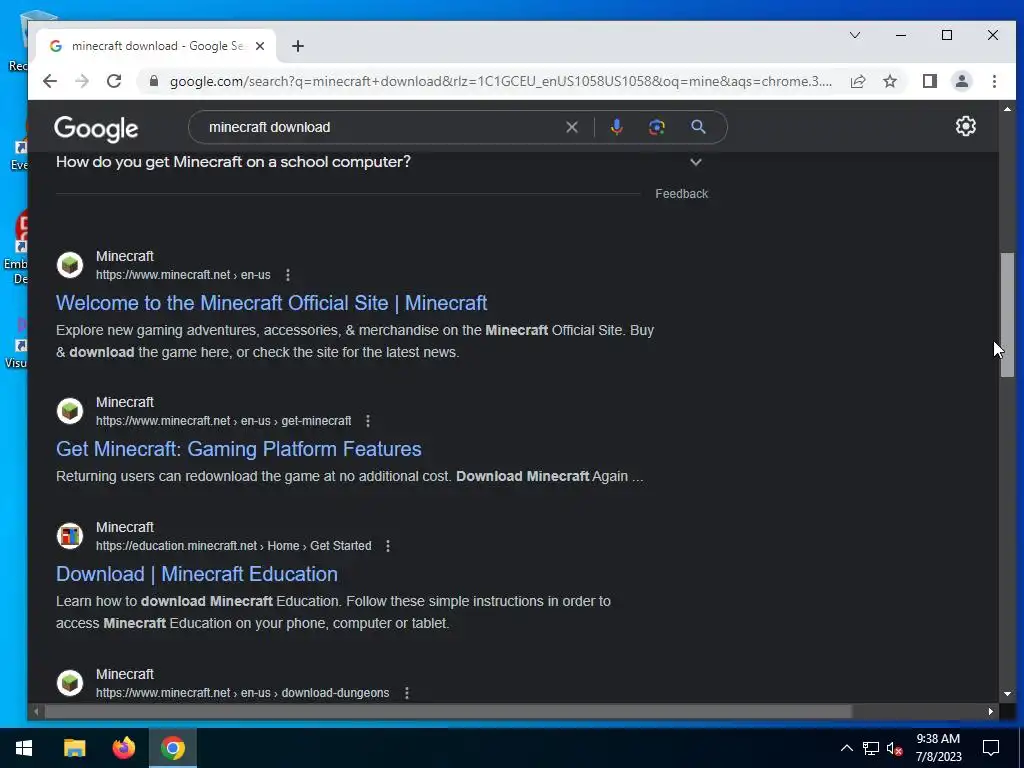Open Chrome three-dot menu

994,81
